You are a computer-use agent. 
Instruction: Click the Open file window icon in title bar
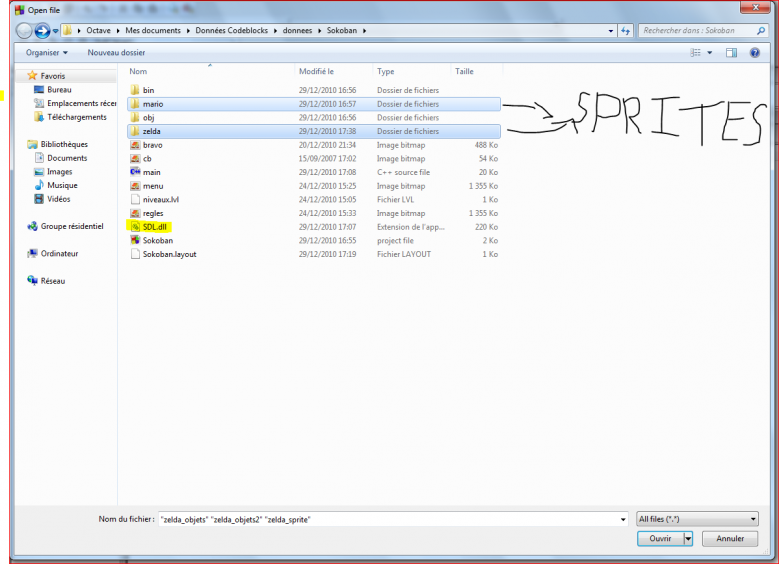19,10
